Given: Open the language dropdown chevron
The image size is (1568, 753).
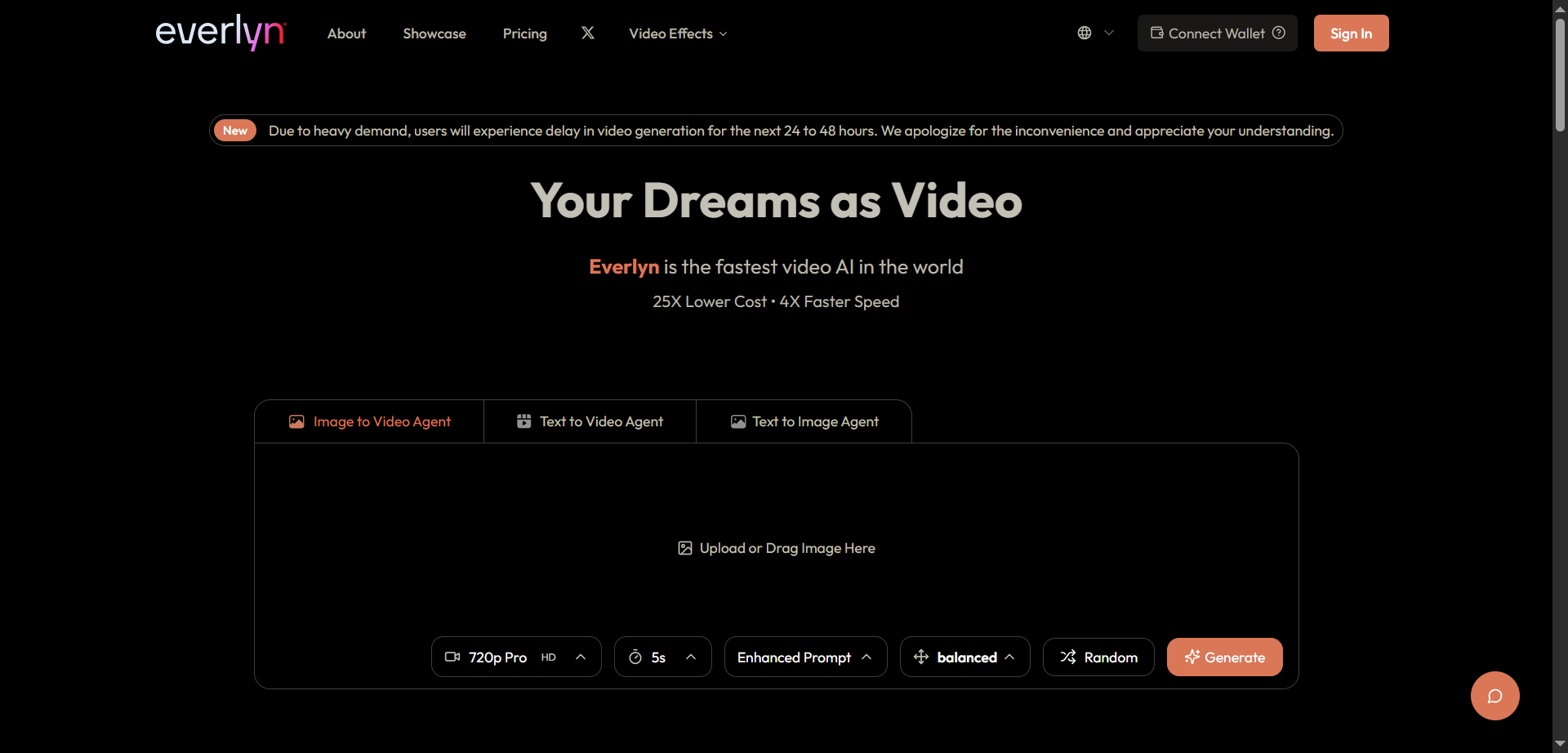Looking at the screenshot, I should [1109, 33].
